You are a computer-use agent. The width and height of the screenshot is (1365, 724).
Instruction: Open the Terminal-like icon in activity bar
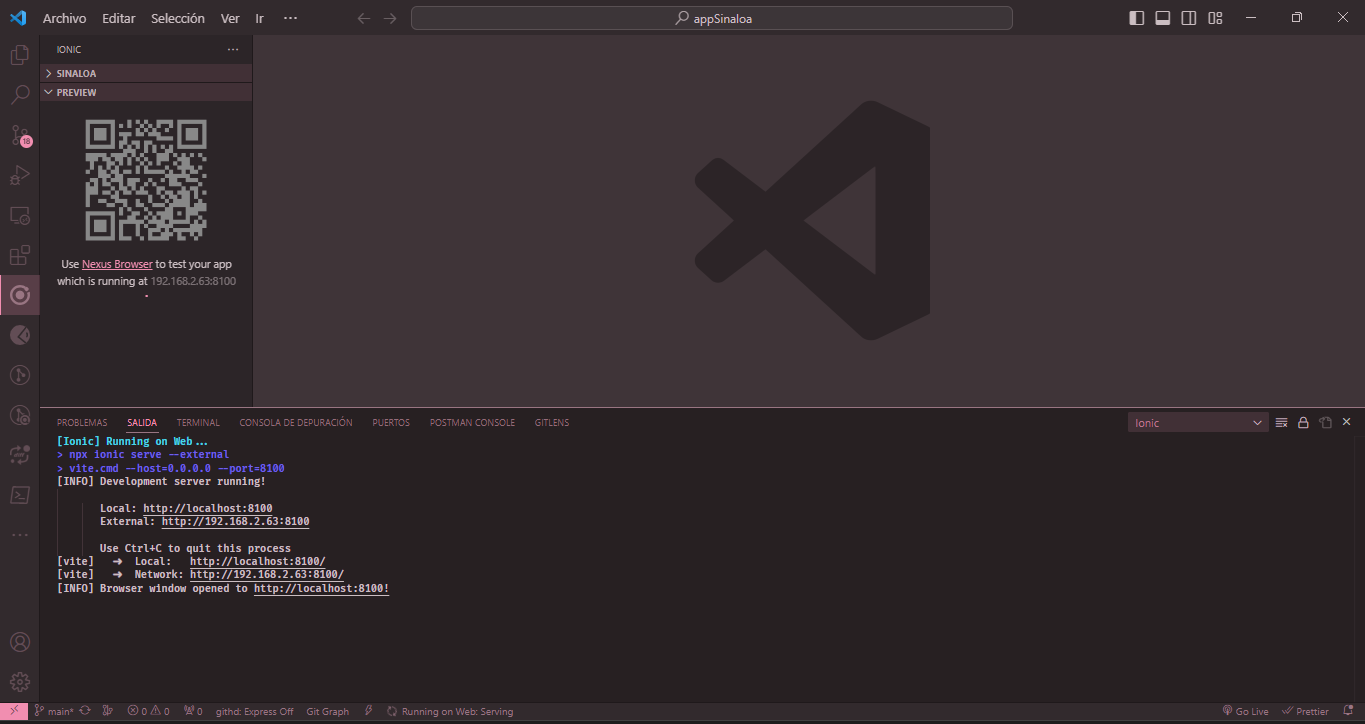point(19,495)
